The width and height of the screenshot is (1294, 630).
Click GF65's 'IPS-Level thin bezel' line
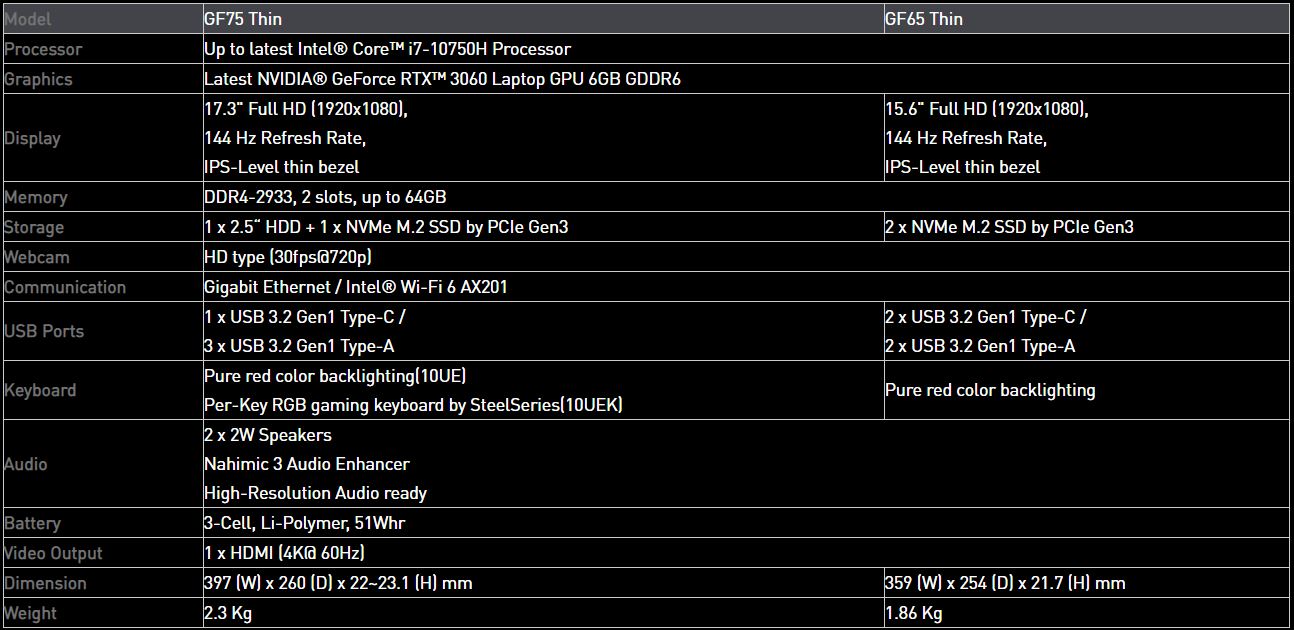pyautogui.click(x=963, y=167)
